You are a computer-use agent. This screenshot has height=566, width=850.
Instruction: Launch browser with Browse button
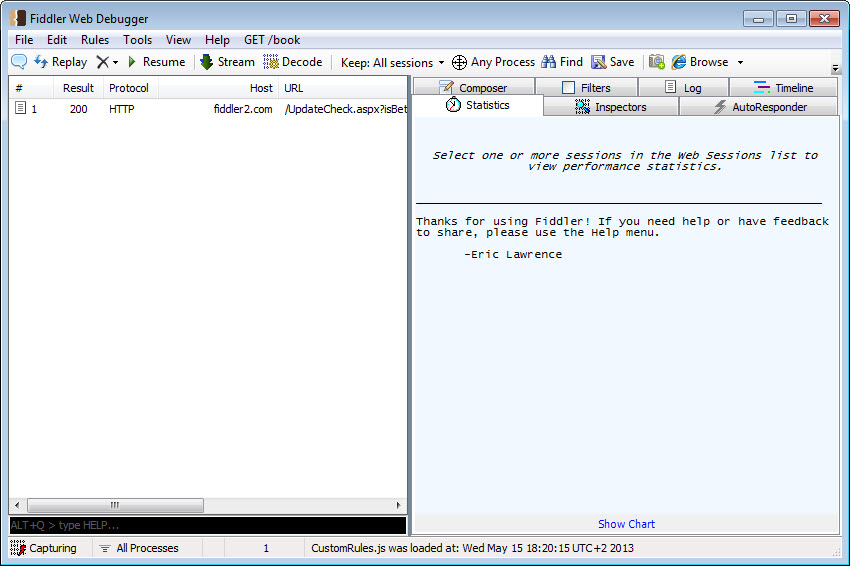700,62
